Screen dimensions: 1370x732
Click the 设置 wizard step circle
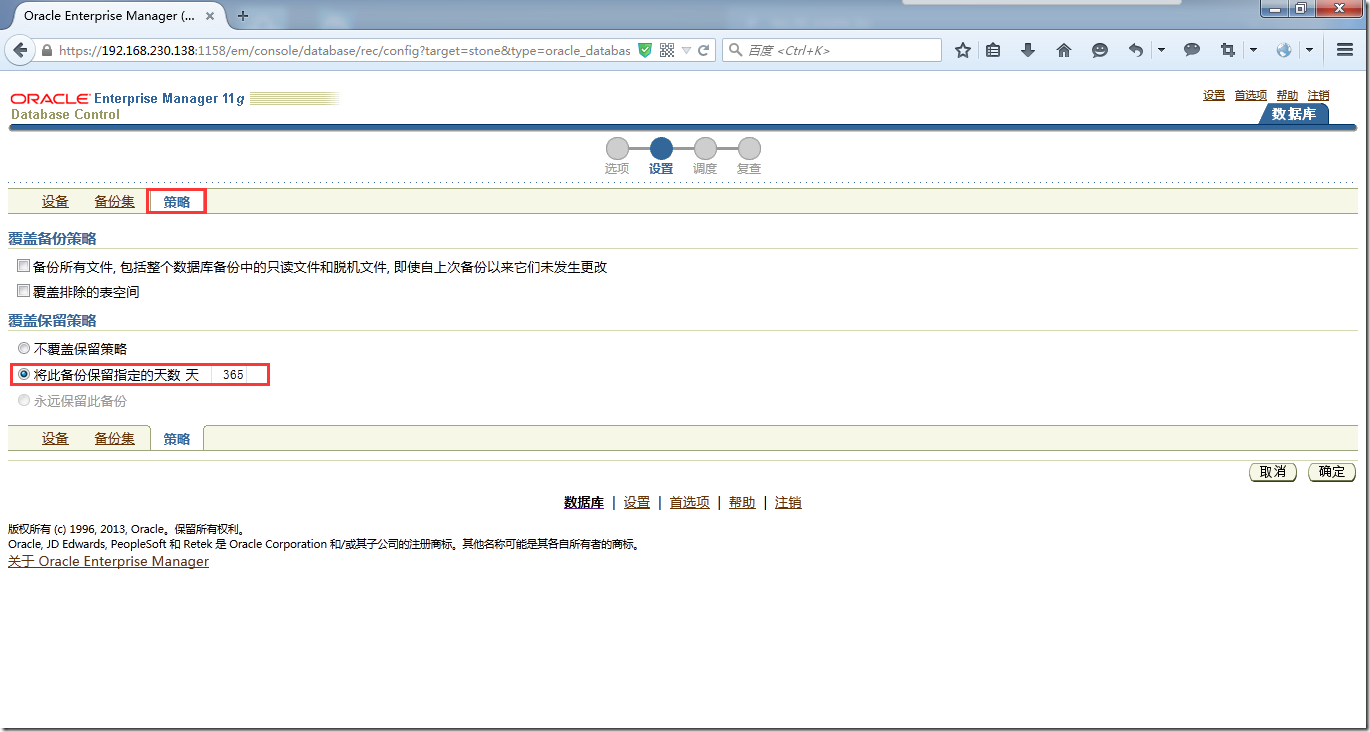661,148
